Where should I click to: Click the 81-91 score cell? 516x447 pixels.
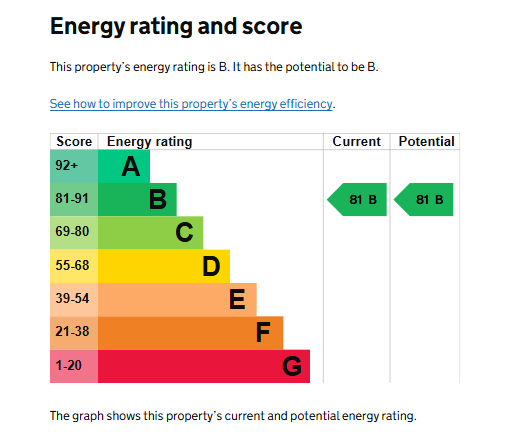[74, 199]
